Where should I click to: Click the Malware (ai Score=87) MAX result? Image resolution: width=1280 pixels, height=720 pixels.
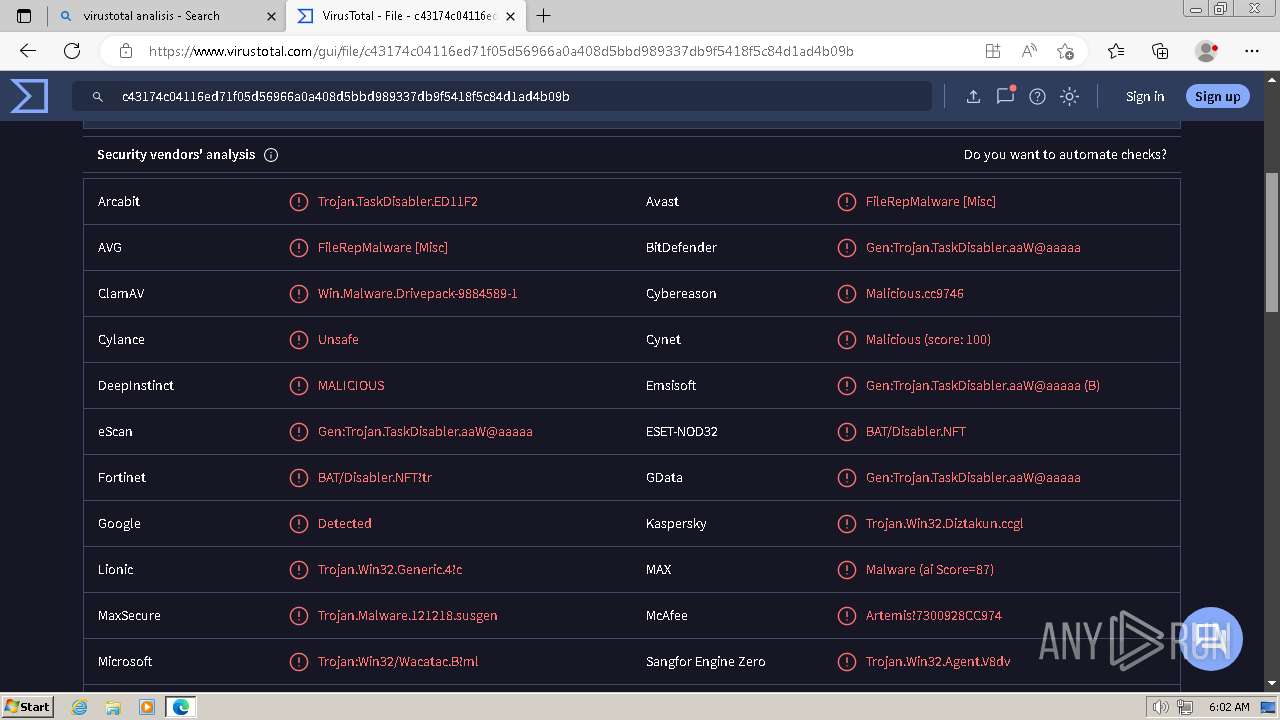pos(930,570)
